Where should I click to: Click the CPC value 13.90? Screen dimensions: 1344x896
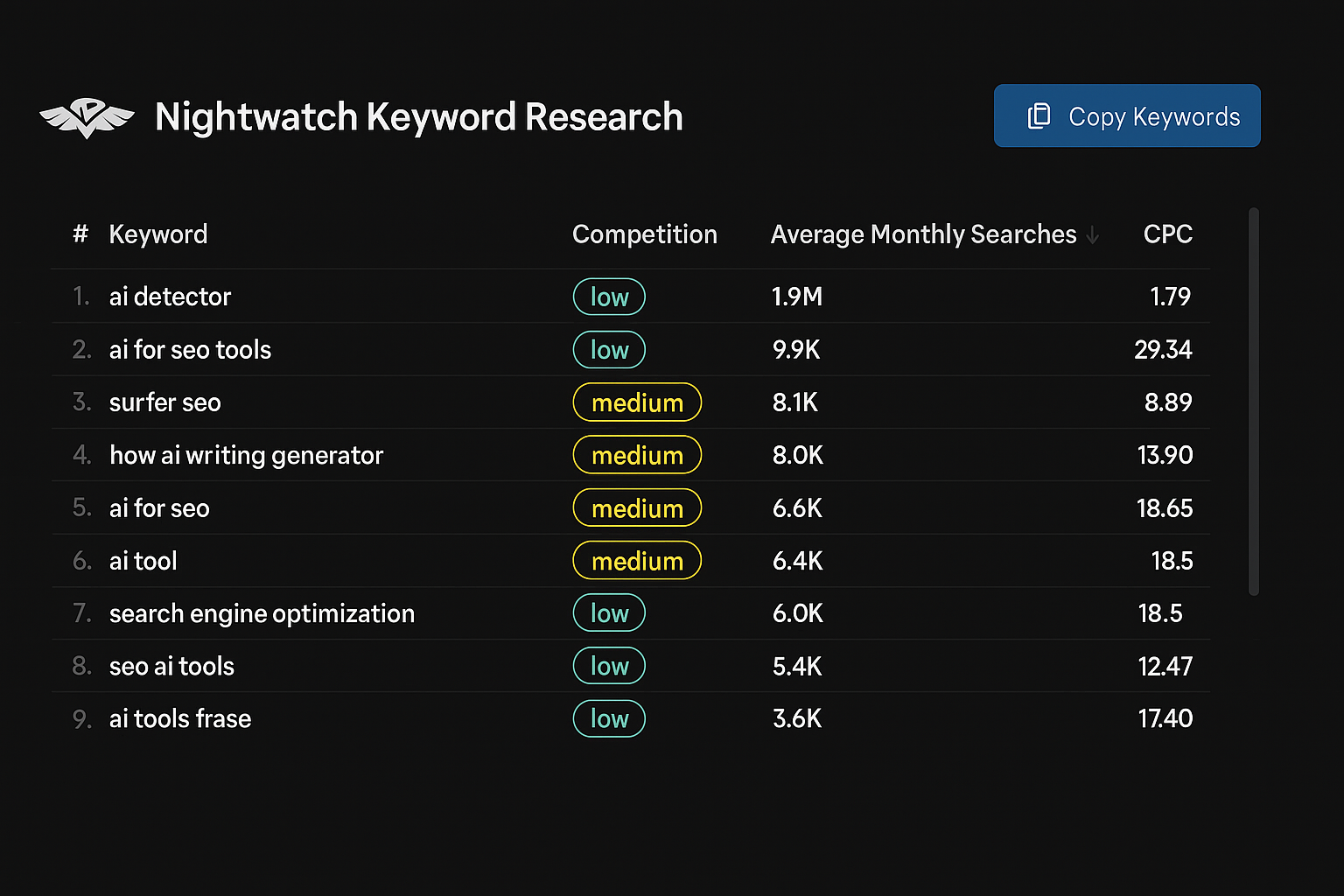click(1165, 455)
